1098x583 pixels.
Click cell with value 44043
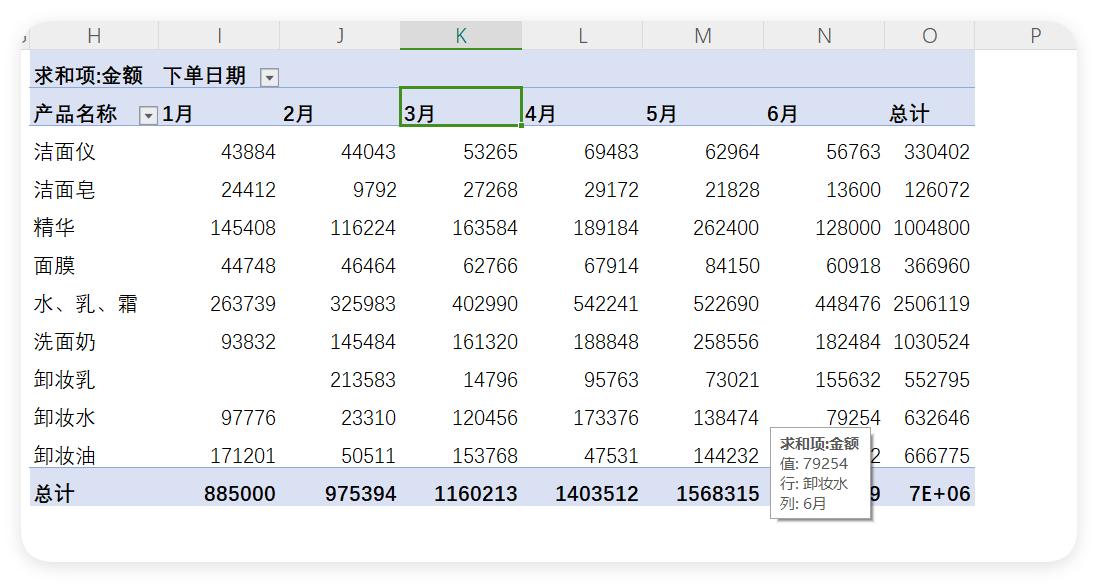(x=368, y=152)
